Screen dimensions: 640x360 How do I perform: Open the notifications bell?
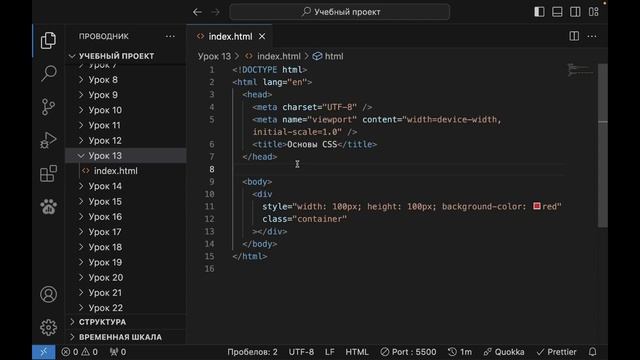pos(593,352)
